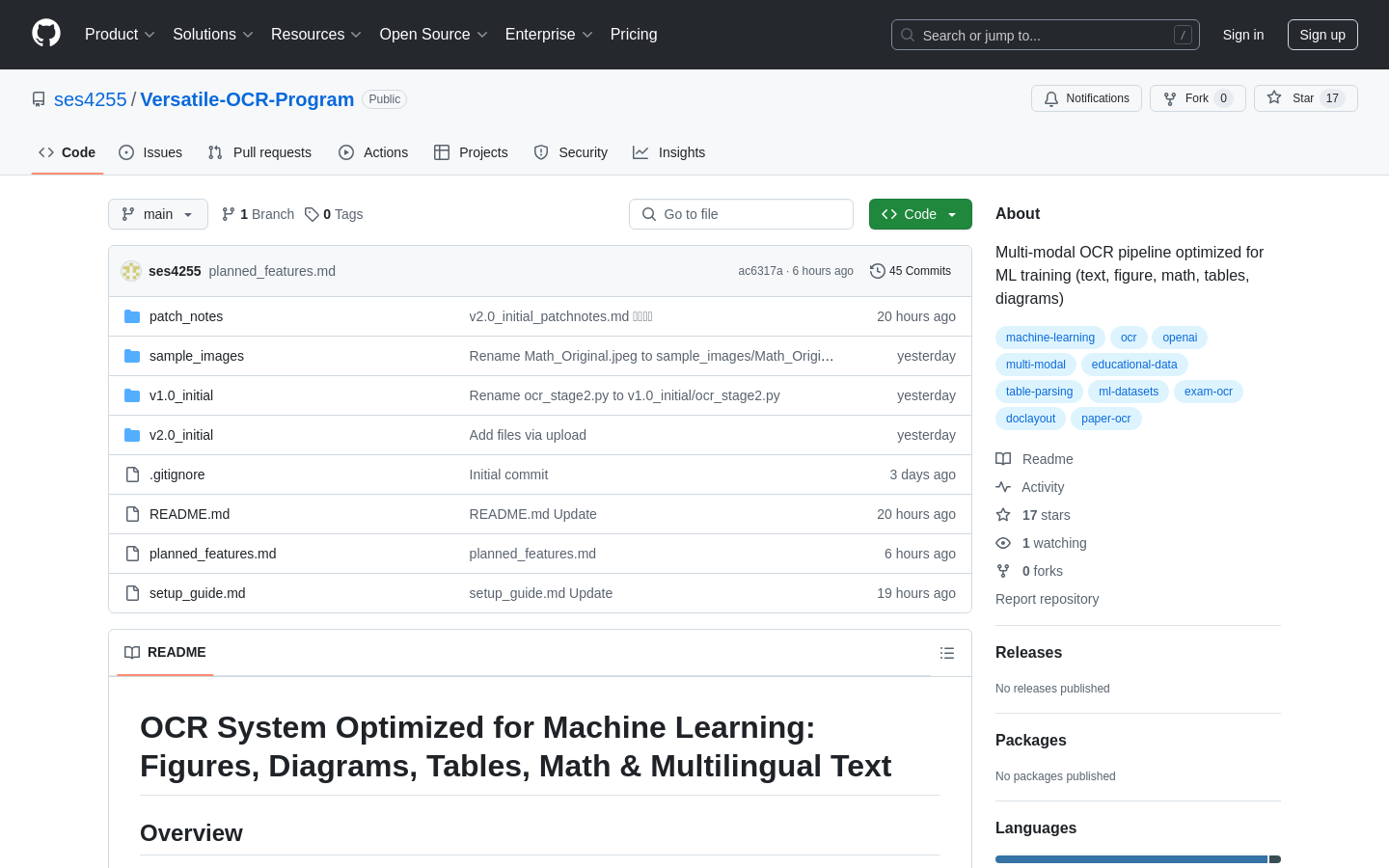Viewport: 1389px width, 868px height.
Task: Open the Security tab
Action: 571,152
